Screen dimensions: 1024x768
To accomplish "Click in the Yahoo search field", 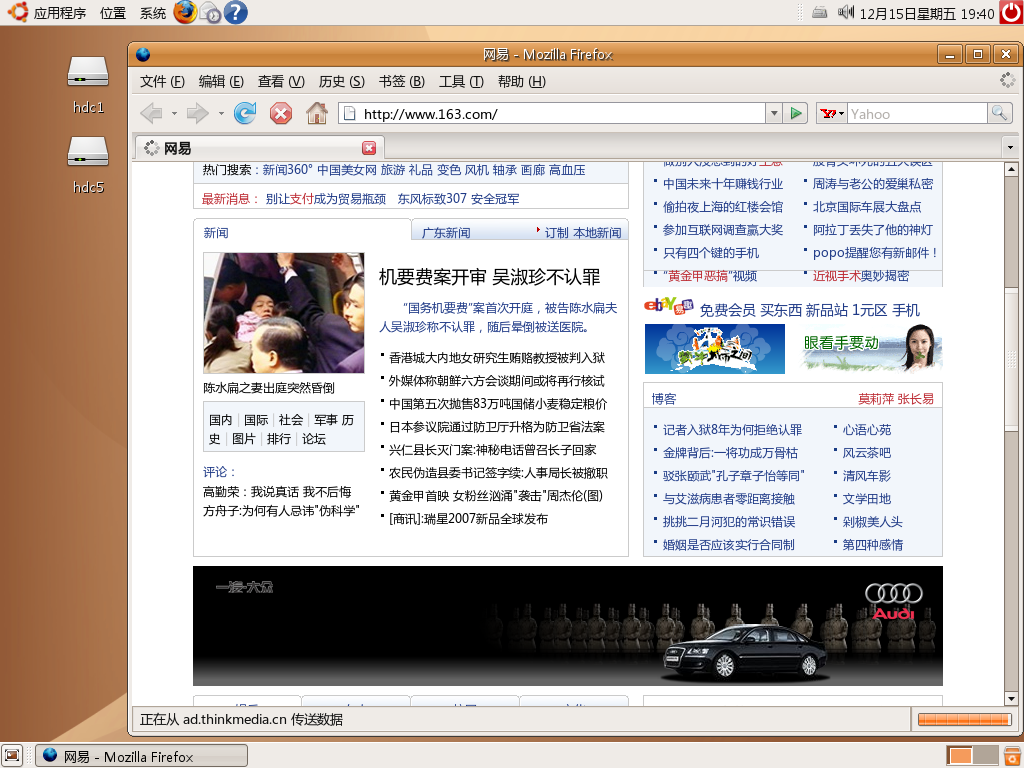I will coord(917,114).
